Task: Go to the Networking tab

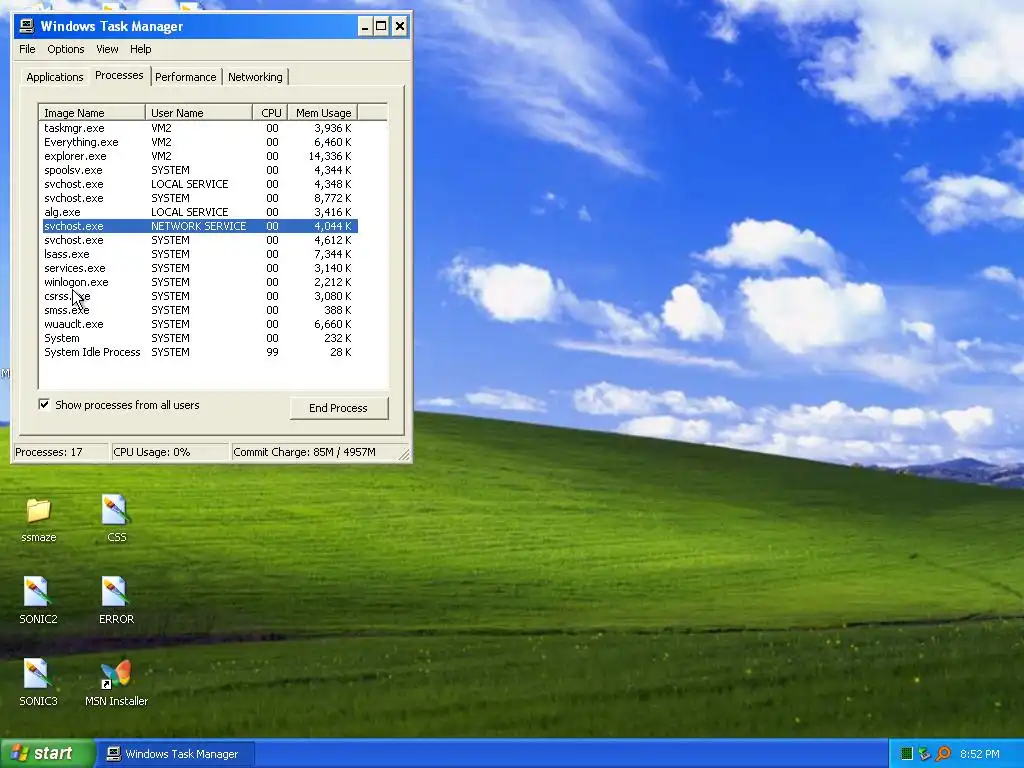Action: [255, 77]
